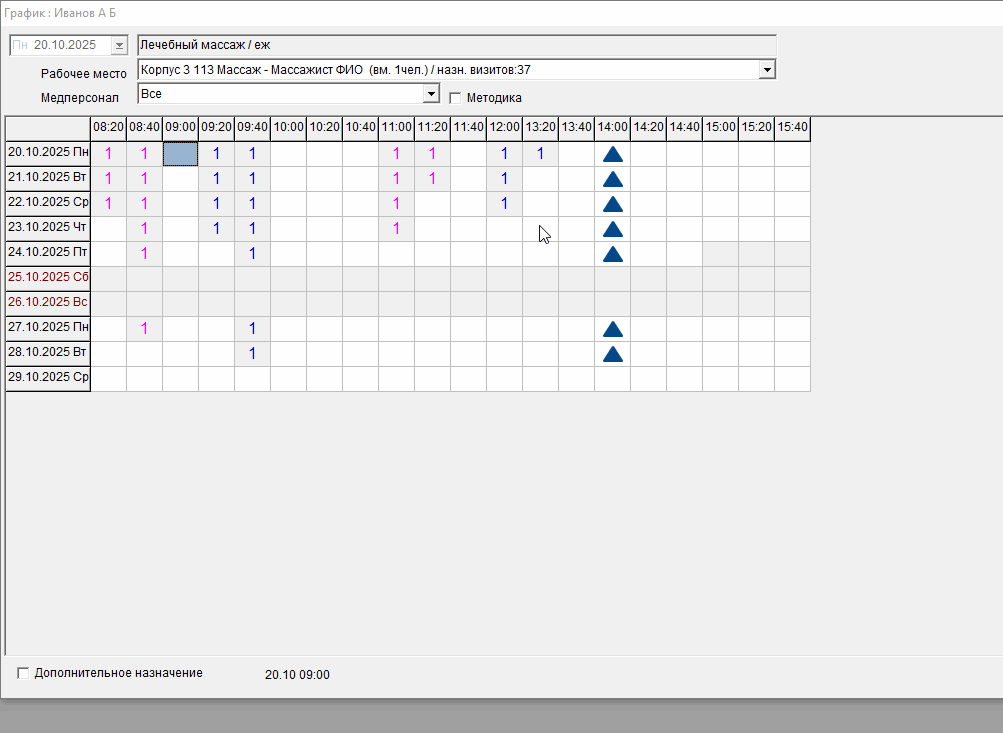This screenshot has width=1003, height=733.
Task: Select the 29.10.2025 Ср row header
Action: [x=48, y=377]
